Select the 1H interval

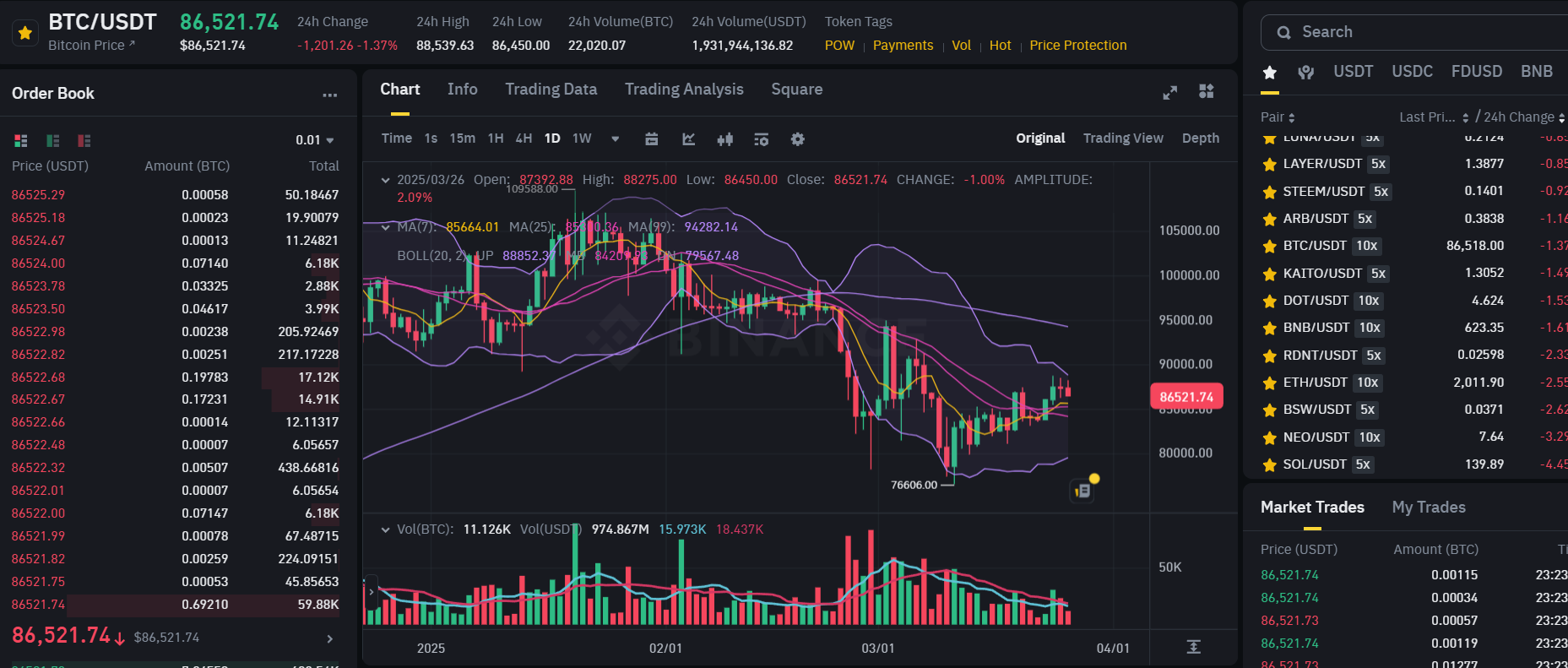[x=496, y=138]
